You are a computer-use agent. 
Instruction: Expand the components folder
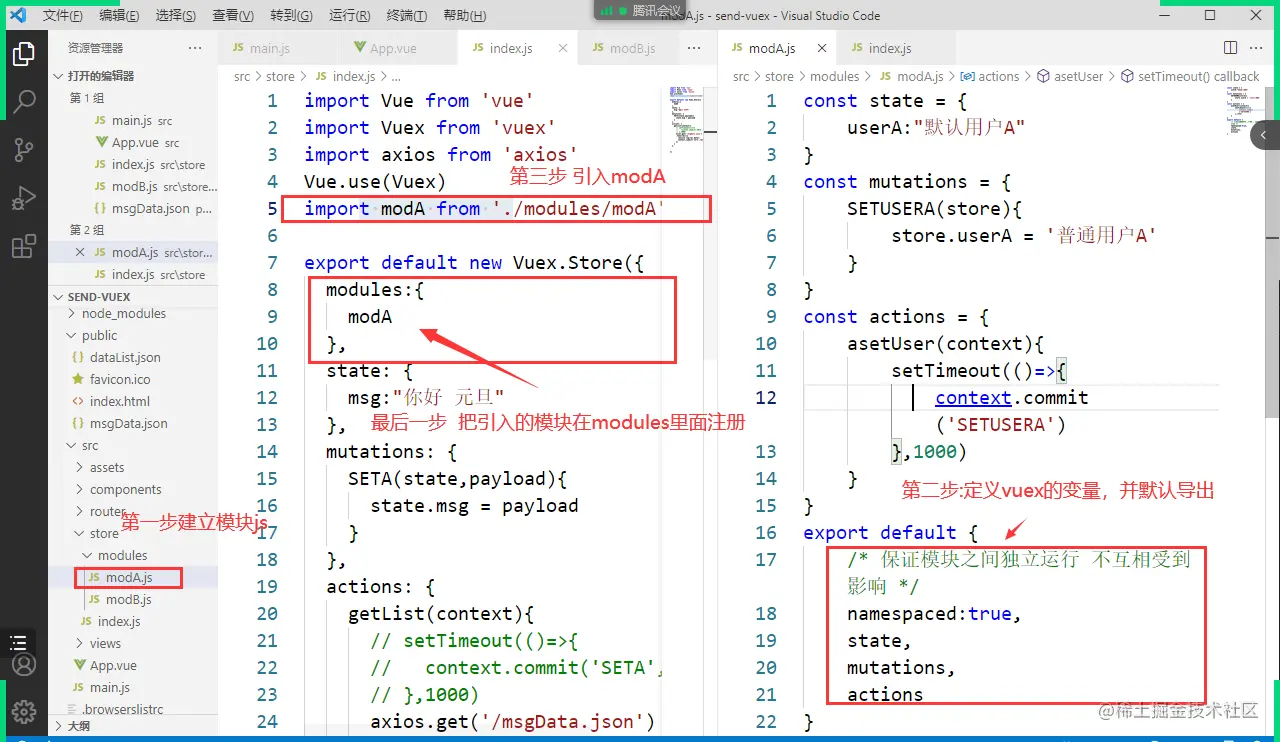[125, 490]
